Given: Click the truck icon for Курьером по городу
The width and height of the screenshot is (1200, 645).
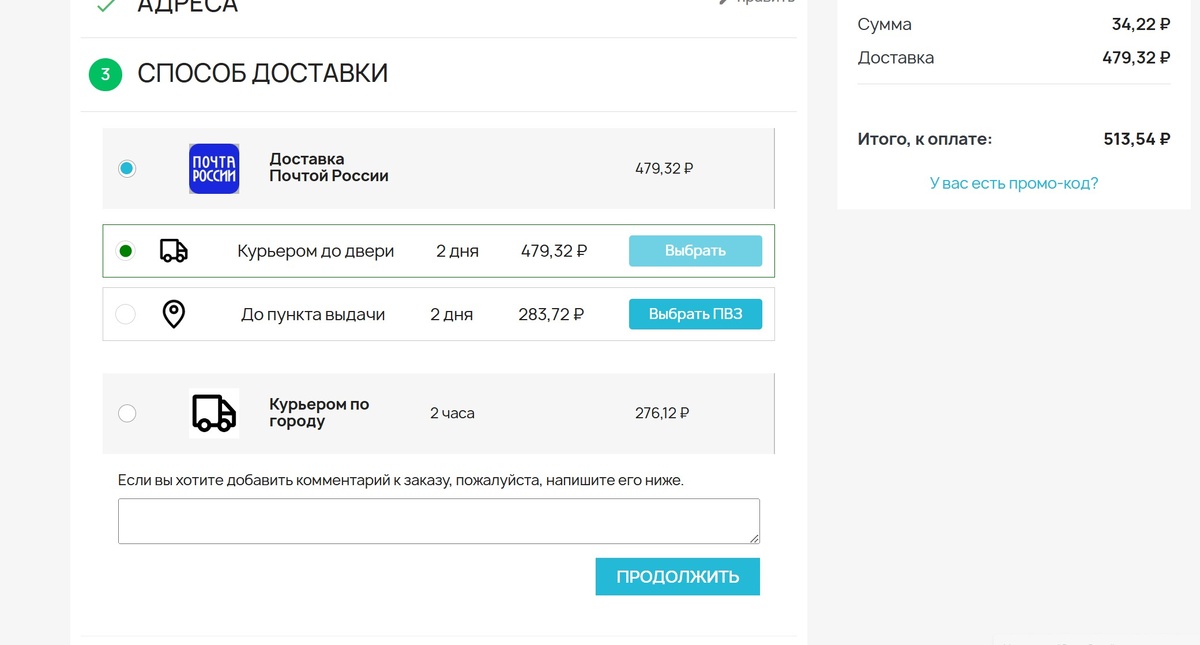Looking at the screenshot, I should pos(213,412).
